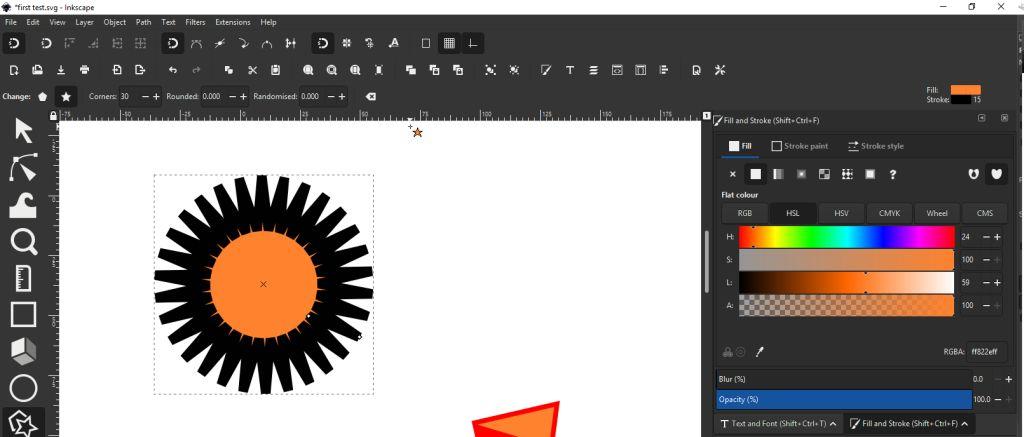Open the Filters menu
1024x437 pixels.
coord(195,22)
